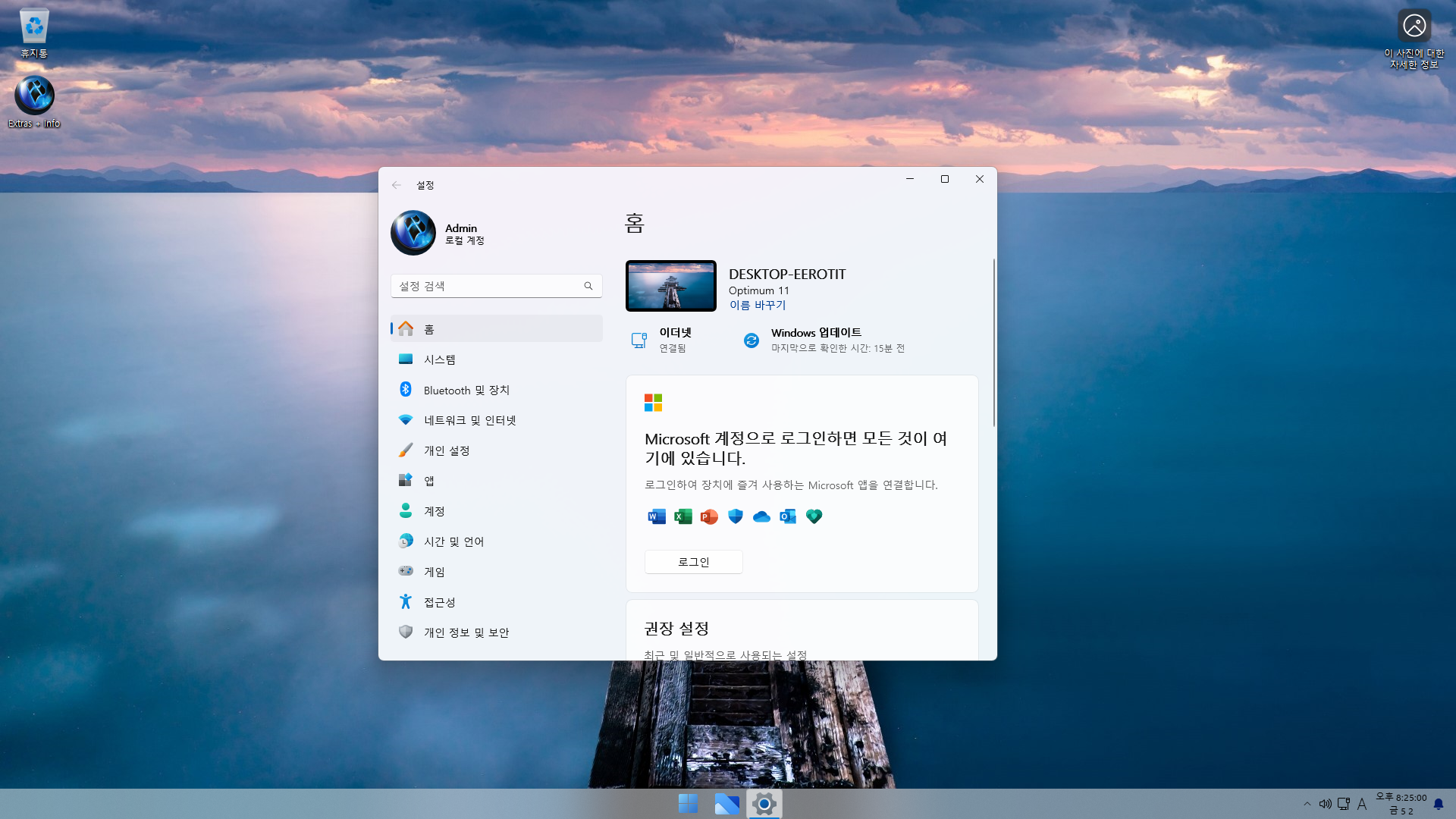Click the 게임 controller icon
The image size is (1456, 819).
[406, 571]
